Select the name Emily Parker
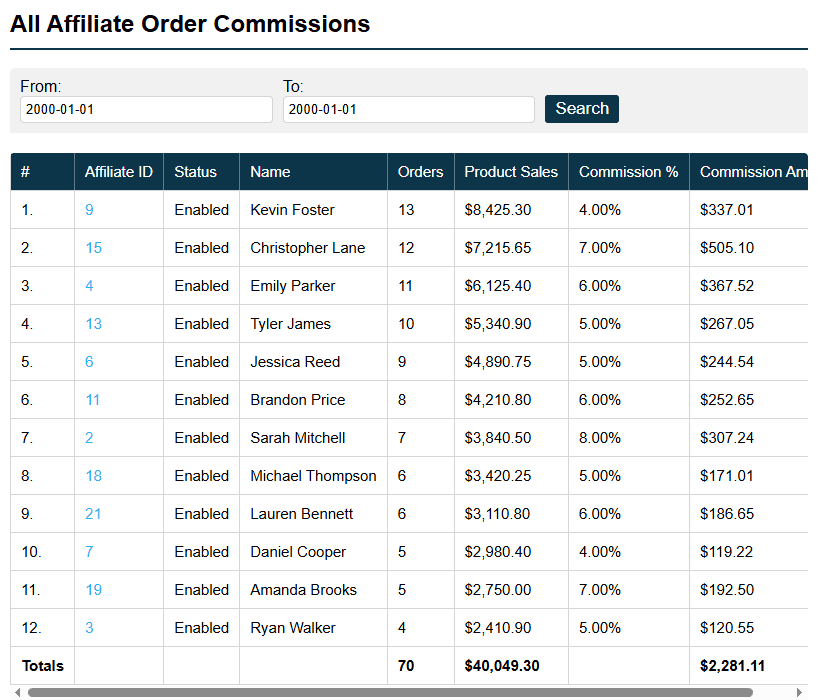 click(x=293, y=286)
